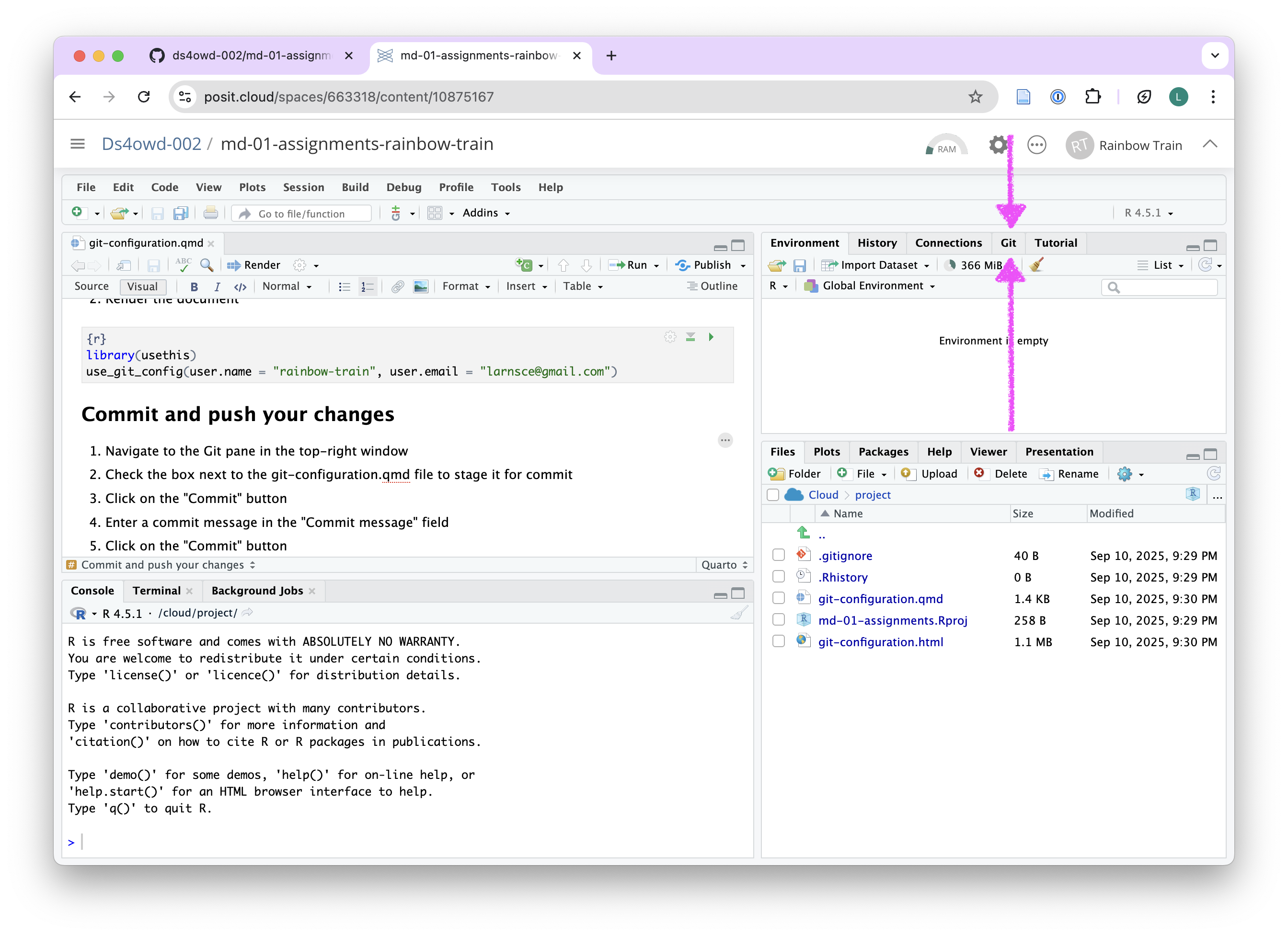Expand the Global Environment dropdown
Viewport: 1288px width, 936px height.
pos(877,286)
